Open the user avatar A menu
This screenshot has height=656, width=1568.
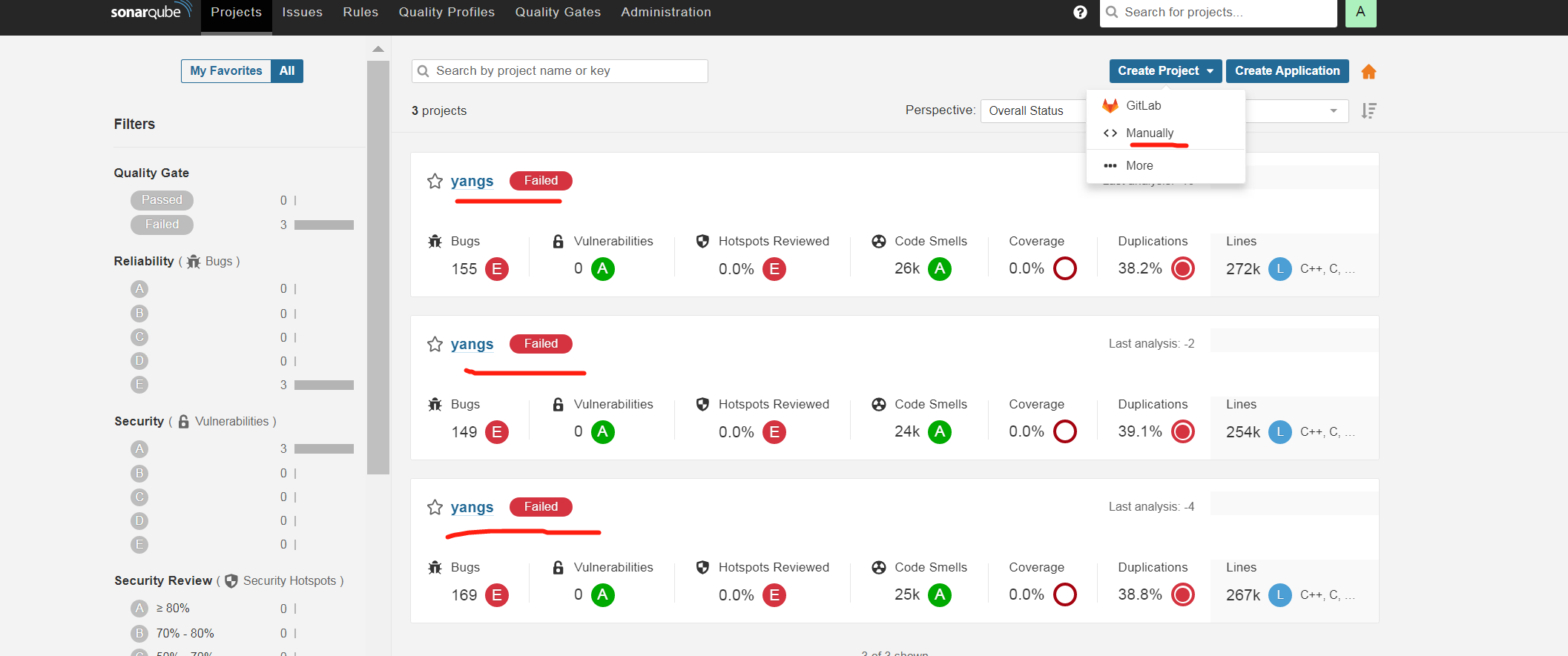[x=1360, y=12]
